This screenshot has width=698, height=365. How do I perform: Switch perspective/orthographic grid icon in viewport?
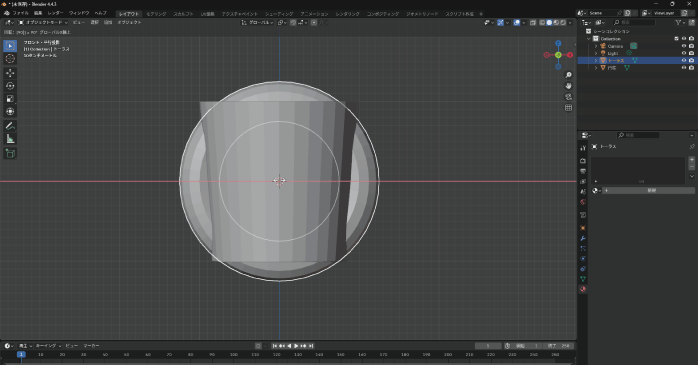coord(568,108)
